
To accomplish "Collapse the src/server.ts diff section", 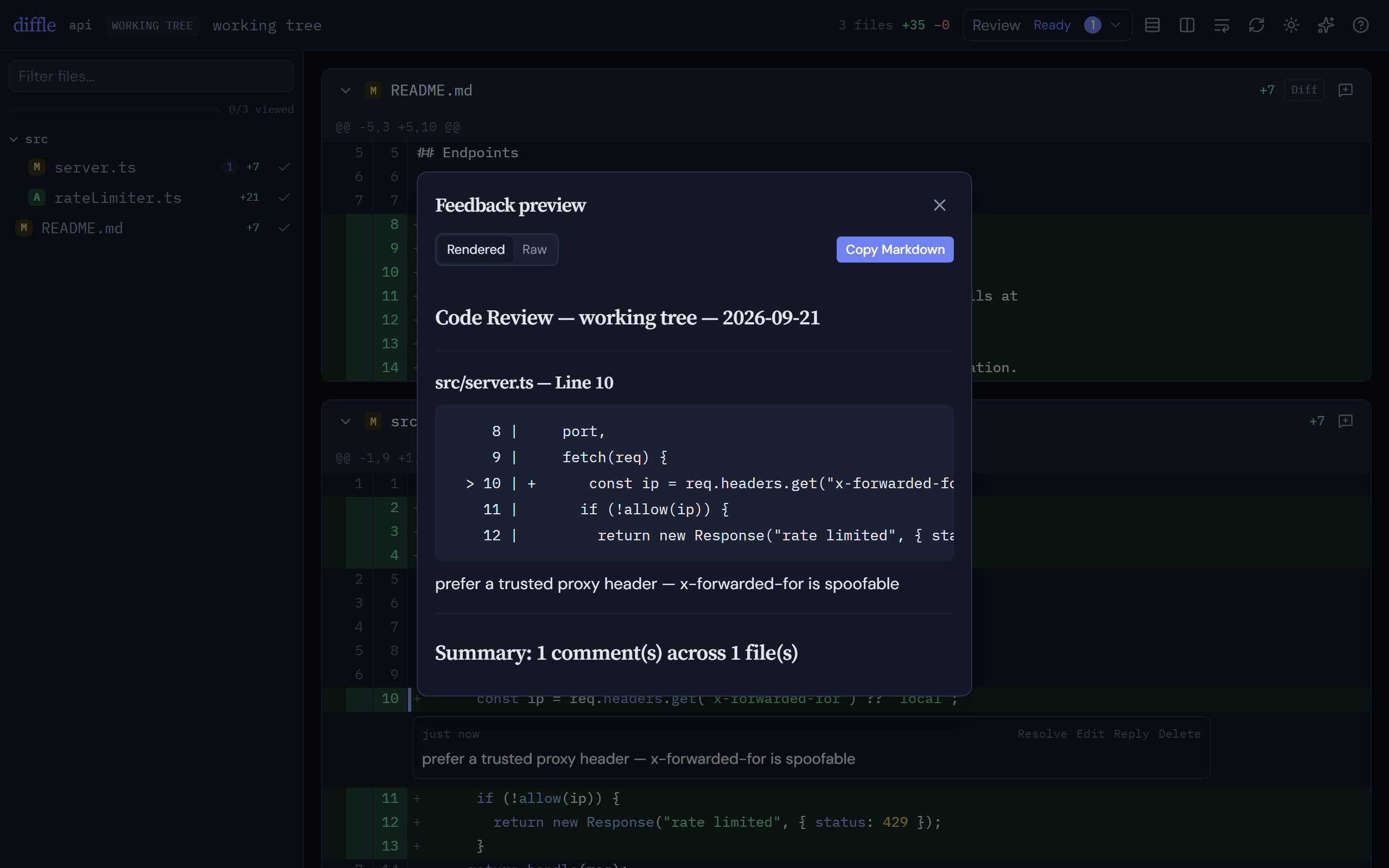I will 345,422.
